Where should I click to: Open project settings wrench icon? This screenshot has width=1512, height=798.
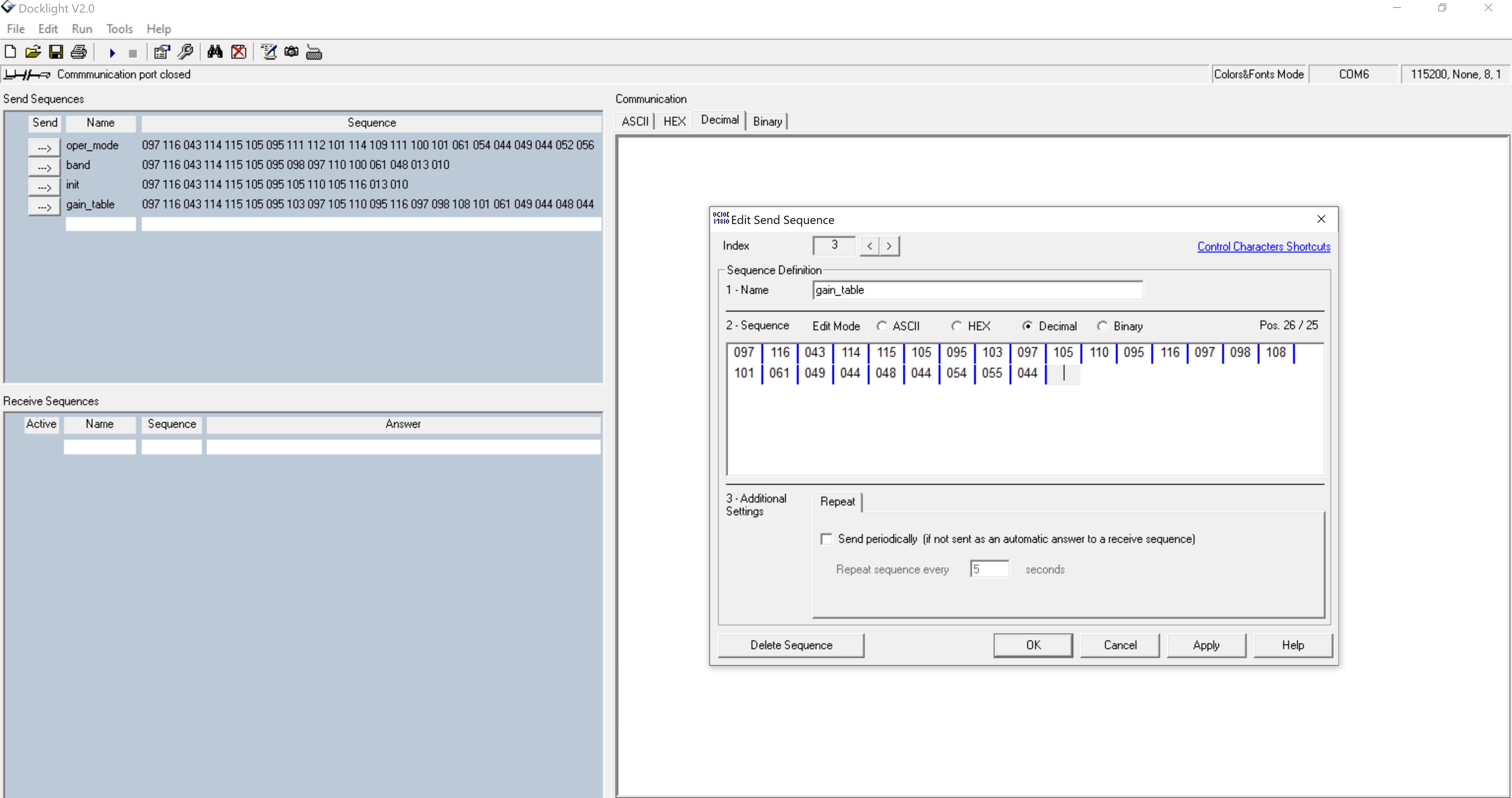(186, 52)
